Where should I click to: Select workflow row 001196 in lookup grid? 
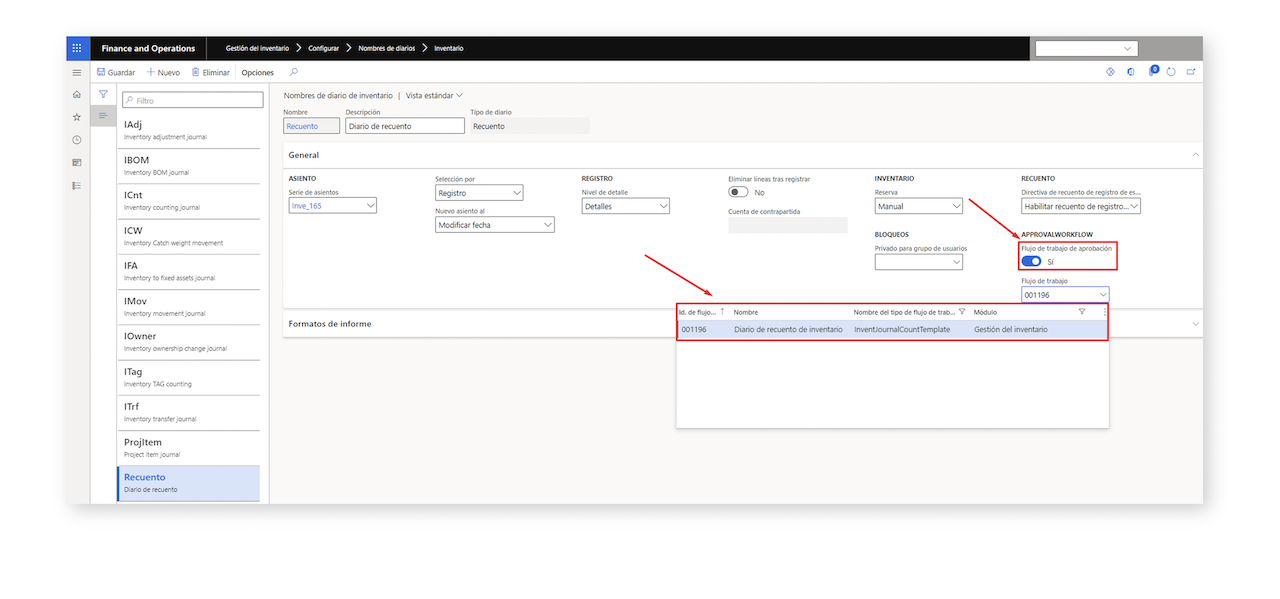[892, 329]
